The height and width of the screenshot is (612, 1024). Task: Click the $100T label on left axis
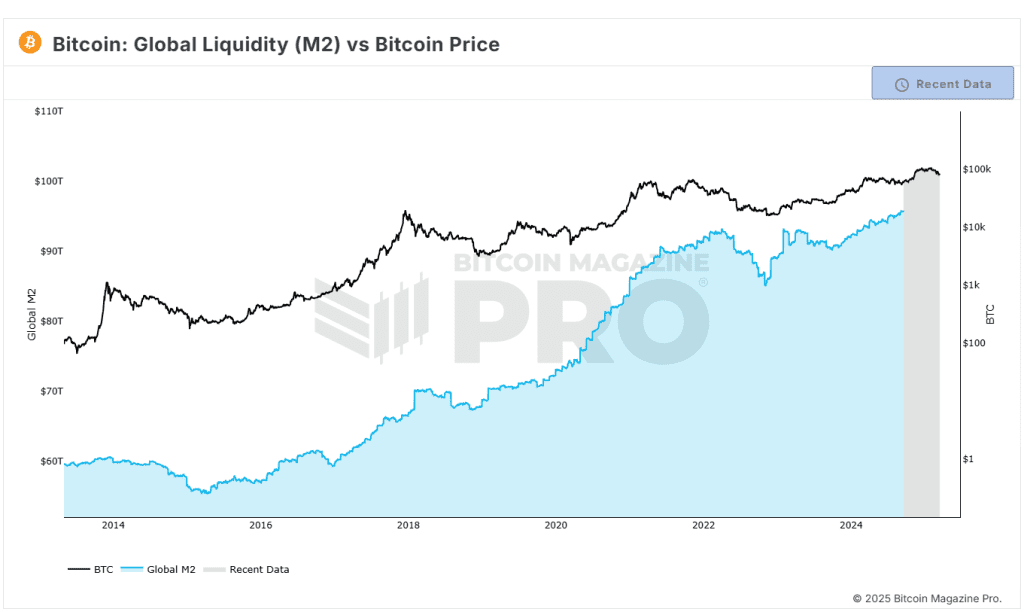49,181
